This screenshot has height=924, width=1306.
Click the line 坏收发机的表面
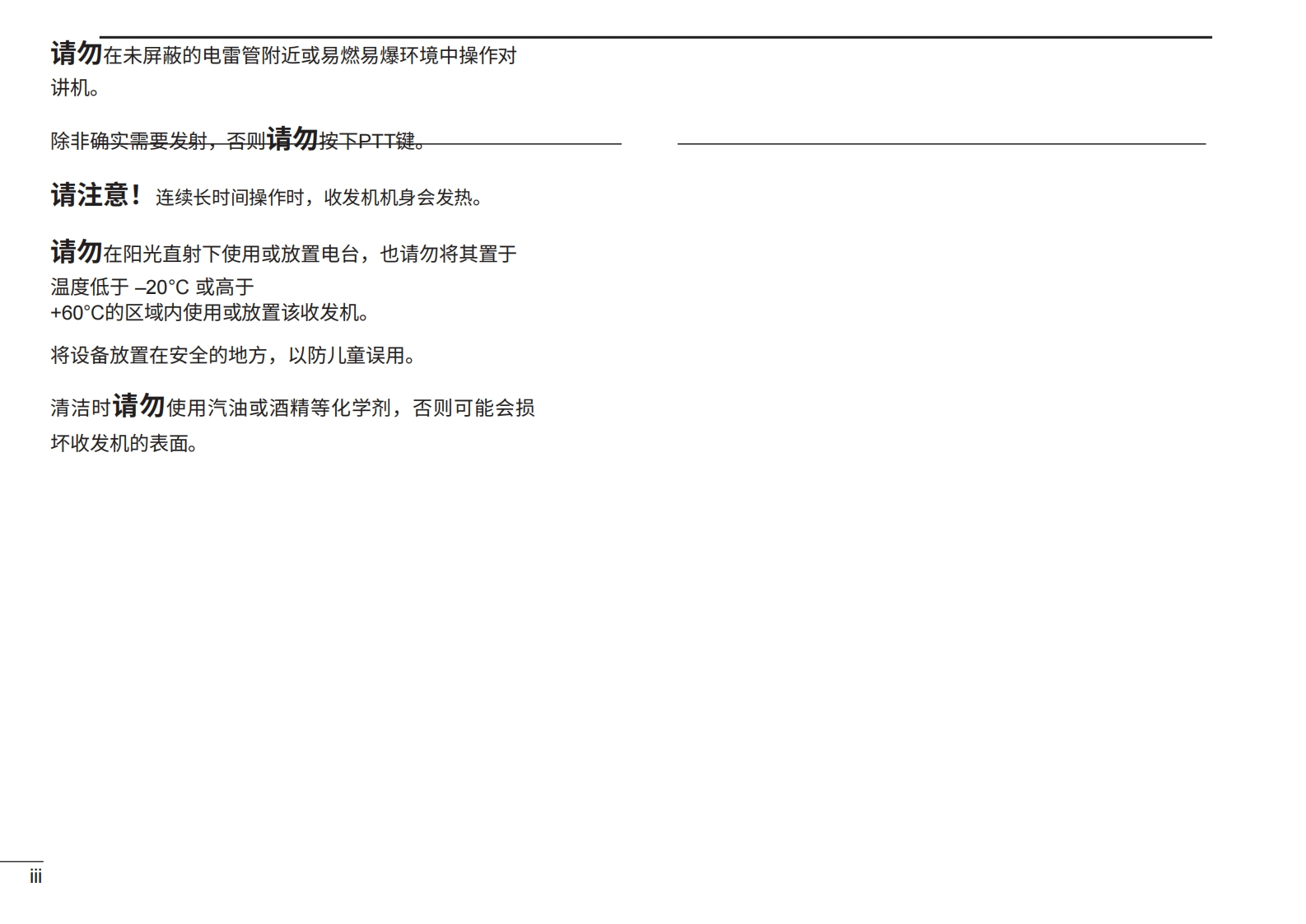pyautogui.click(x=124, y=444)
